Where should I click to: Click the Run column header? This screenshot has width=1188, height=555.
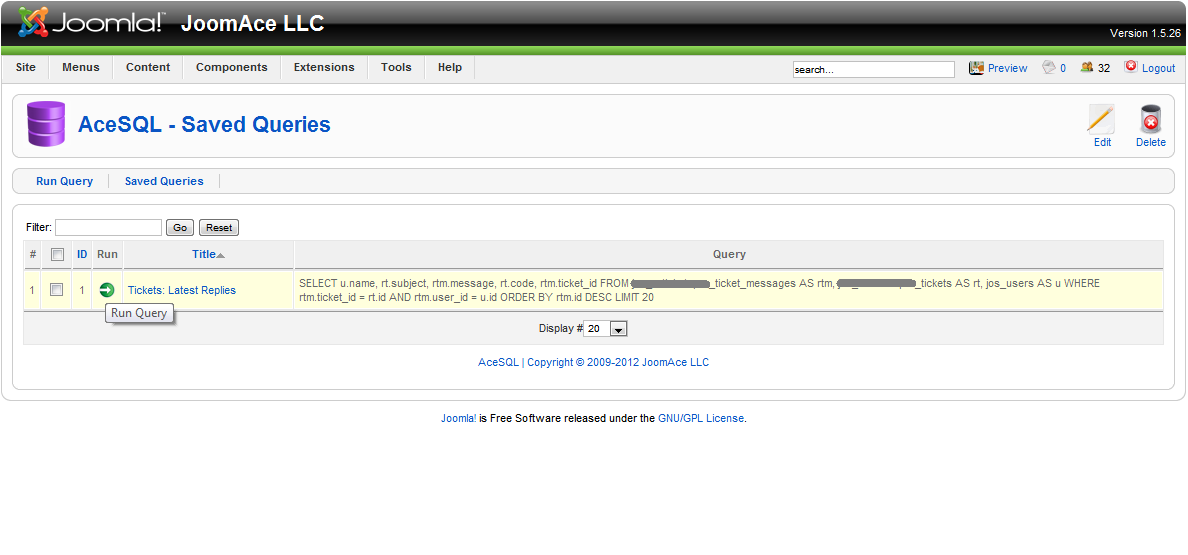click(108, 254)
